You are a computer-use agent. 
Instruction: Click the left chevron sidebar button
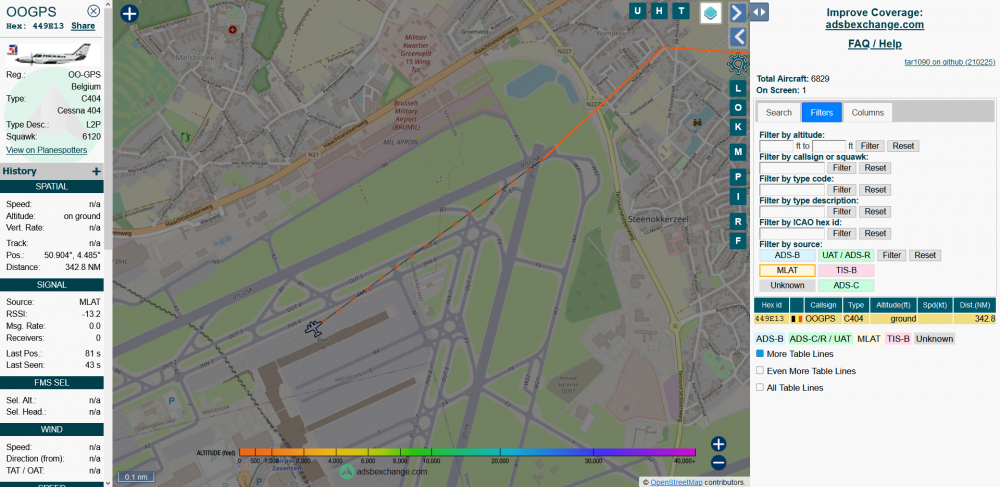click(738, 36)
